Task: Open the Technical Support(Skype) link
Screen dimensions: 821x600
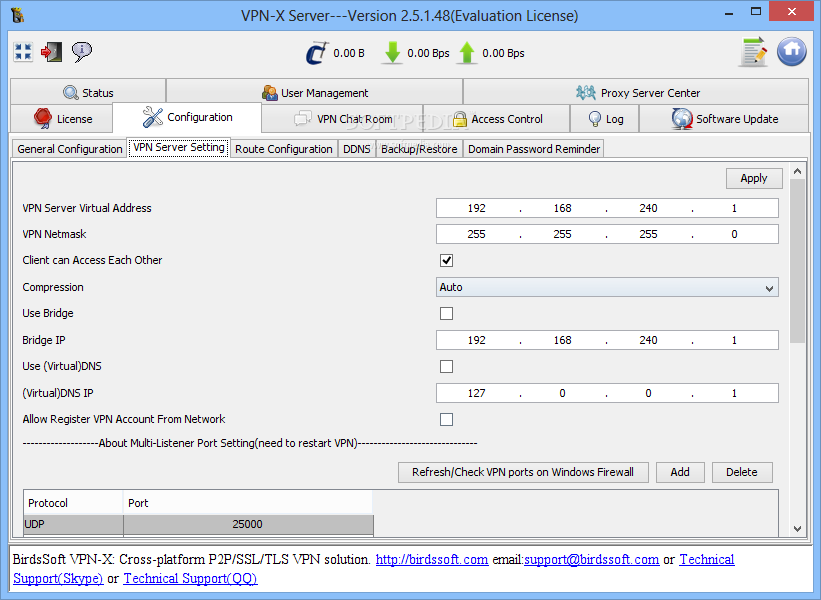Action: pyautogui.click(x=58, y=578)
